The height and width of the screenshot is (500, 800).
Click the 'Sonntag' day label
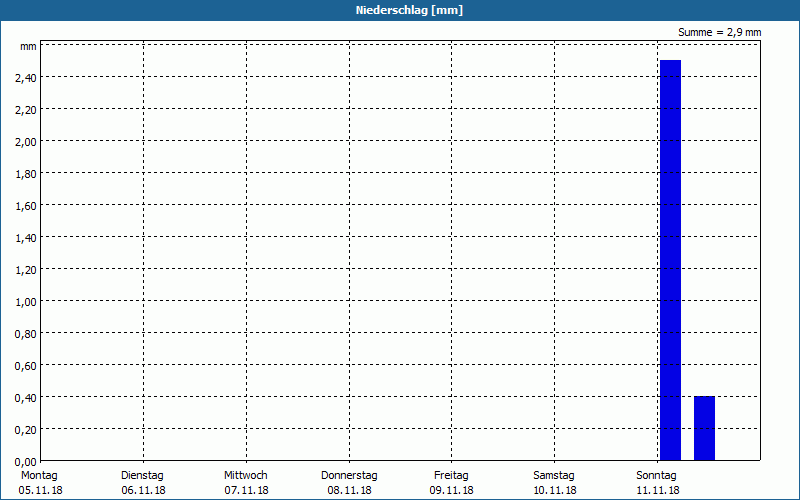point(656,475)
